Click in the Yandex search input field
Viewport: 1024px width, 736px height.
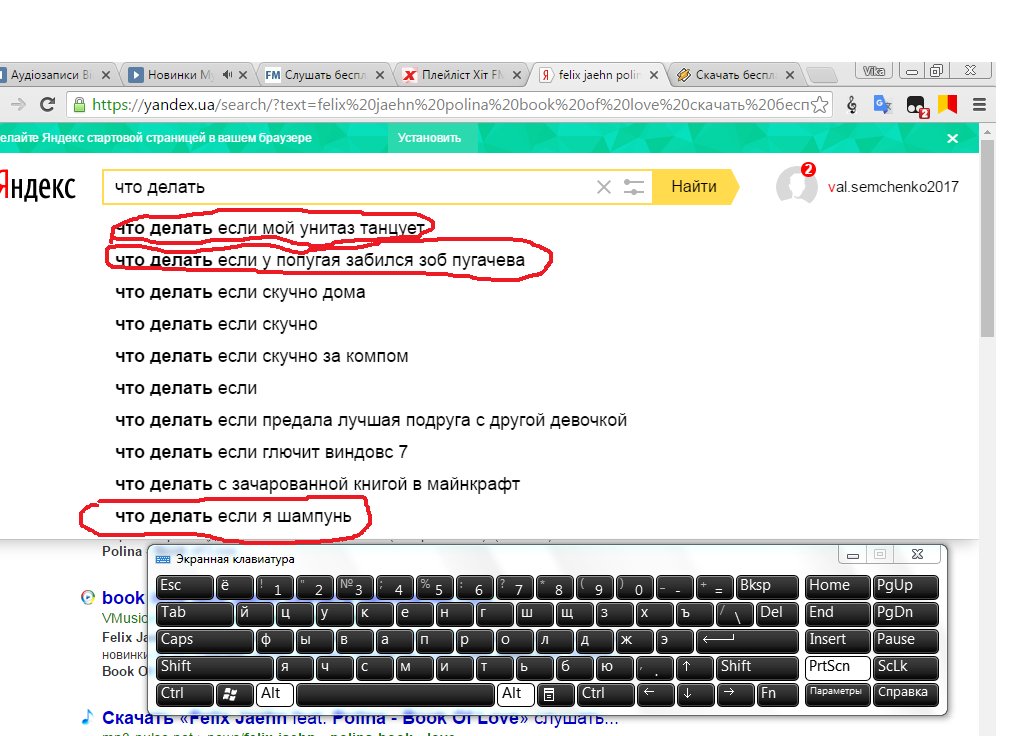(350, 187)
